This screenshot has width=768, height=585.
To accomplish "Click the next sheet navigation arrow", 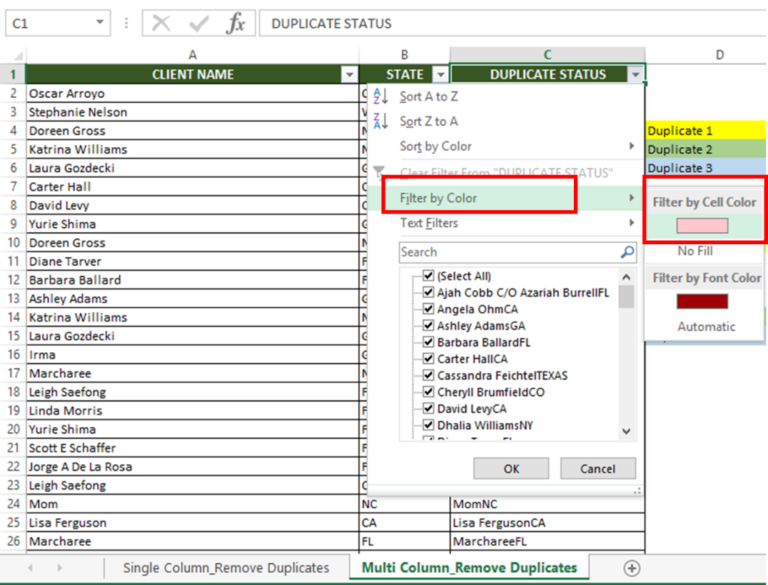I will 60,568.
